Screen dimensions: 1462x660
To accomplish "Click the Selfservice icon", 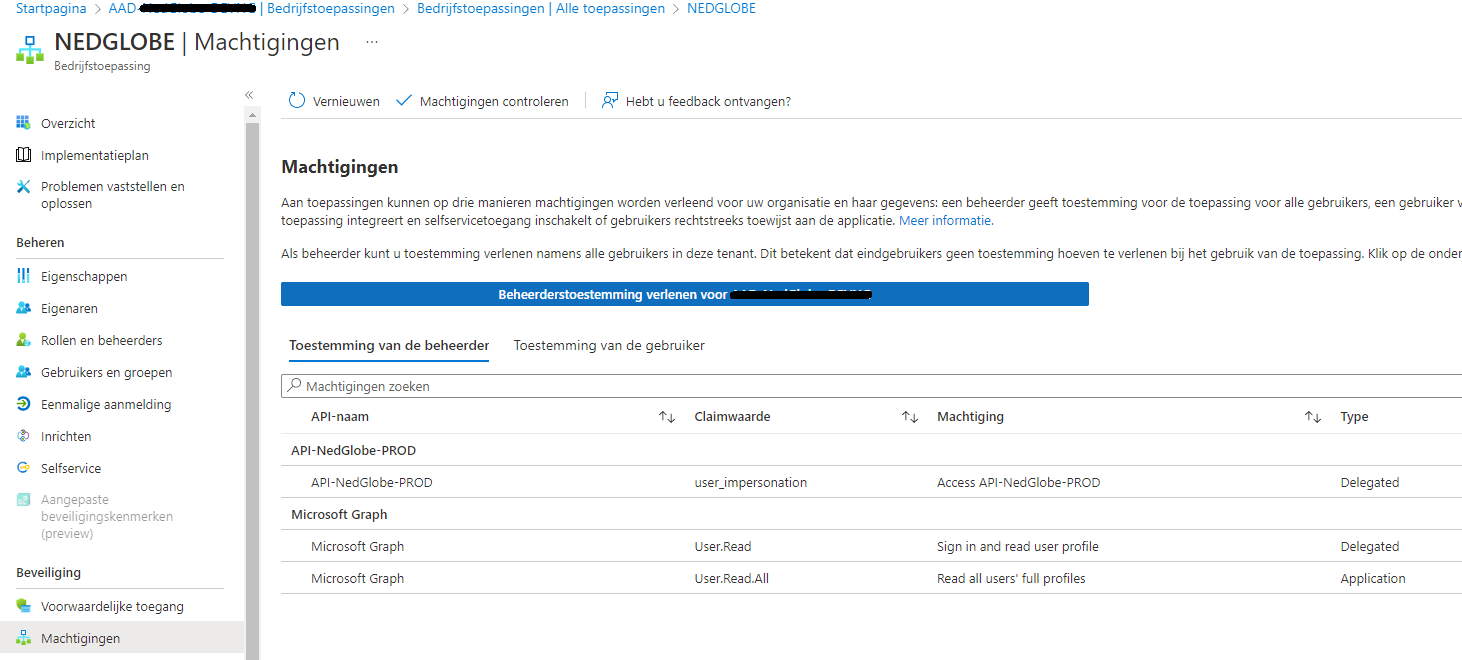I will coord(24,468).
